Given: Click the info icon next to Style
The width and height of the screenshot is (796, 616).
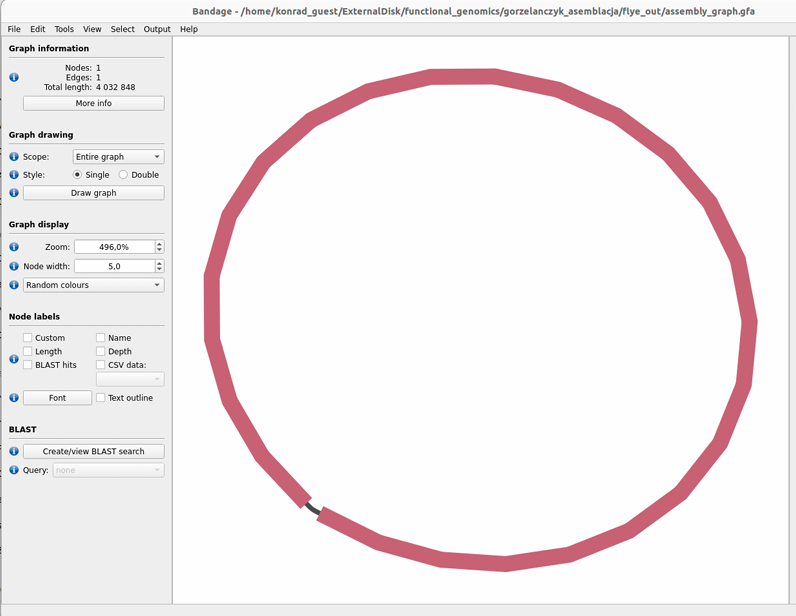Looking at the screenshot, I should [14, 175].
